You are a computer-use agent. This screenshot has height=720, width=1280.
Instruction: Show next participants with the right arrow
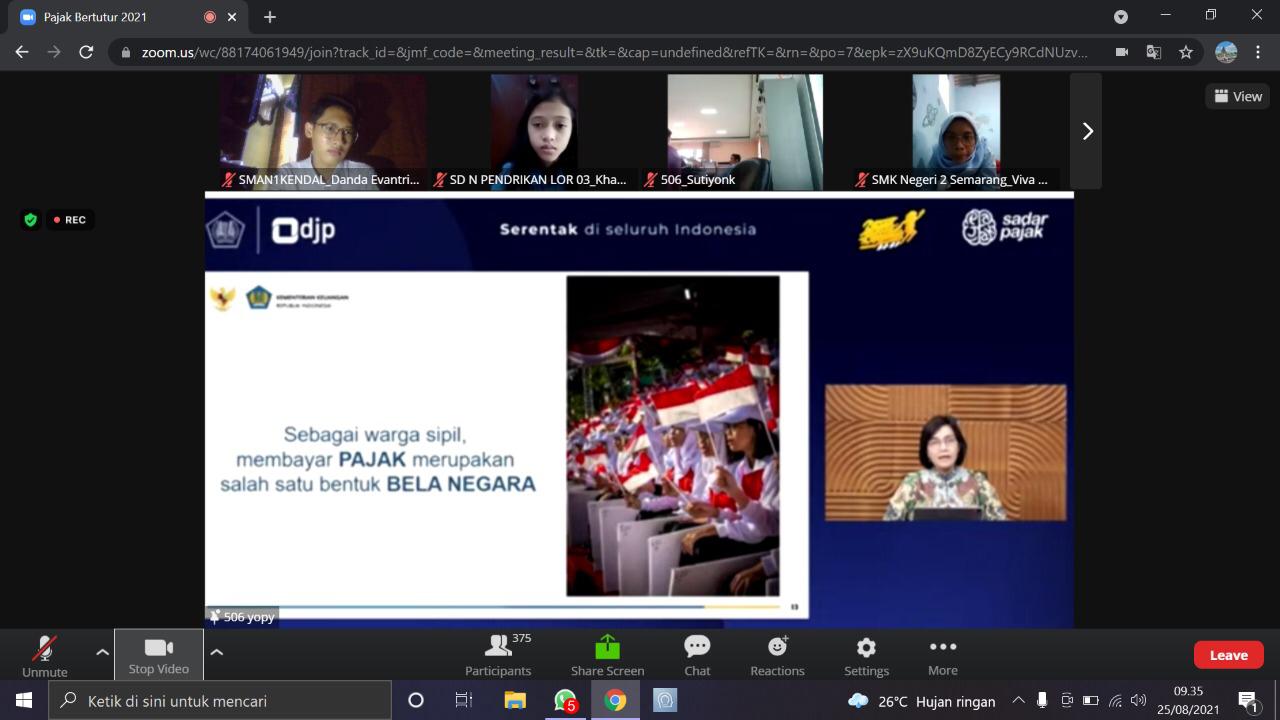click(x=1087, y=131)
